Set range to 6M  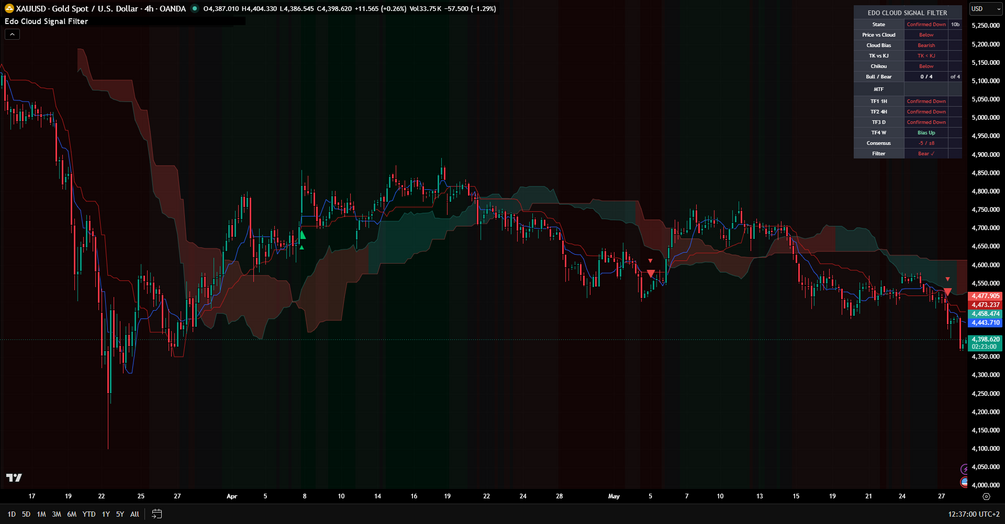pos(72,514)
